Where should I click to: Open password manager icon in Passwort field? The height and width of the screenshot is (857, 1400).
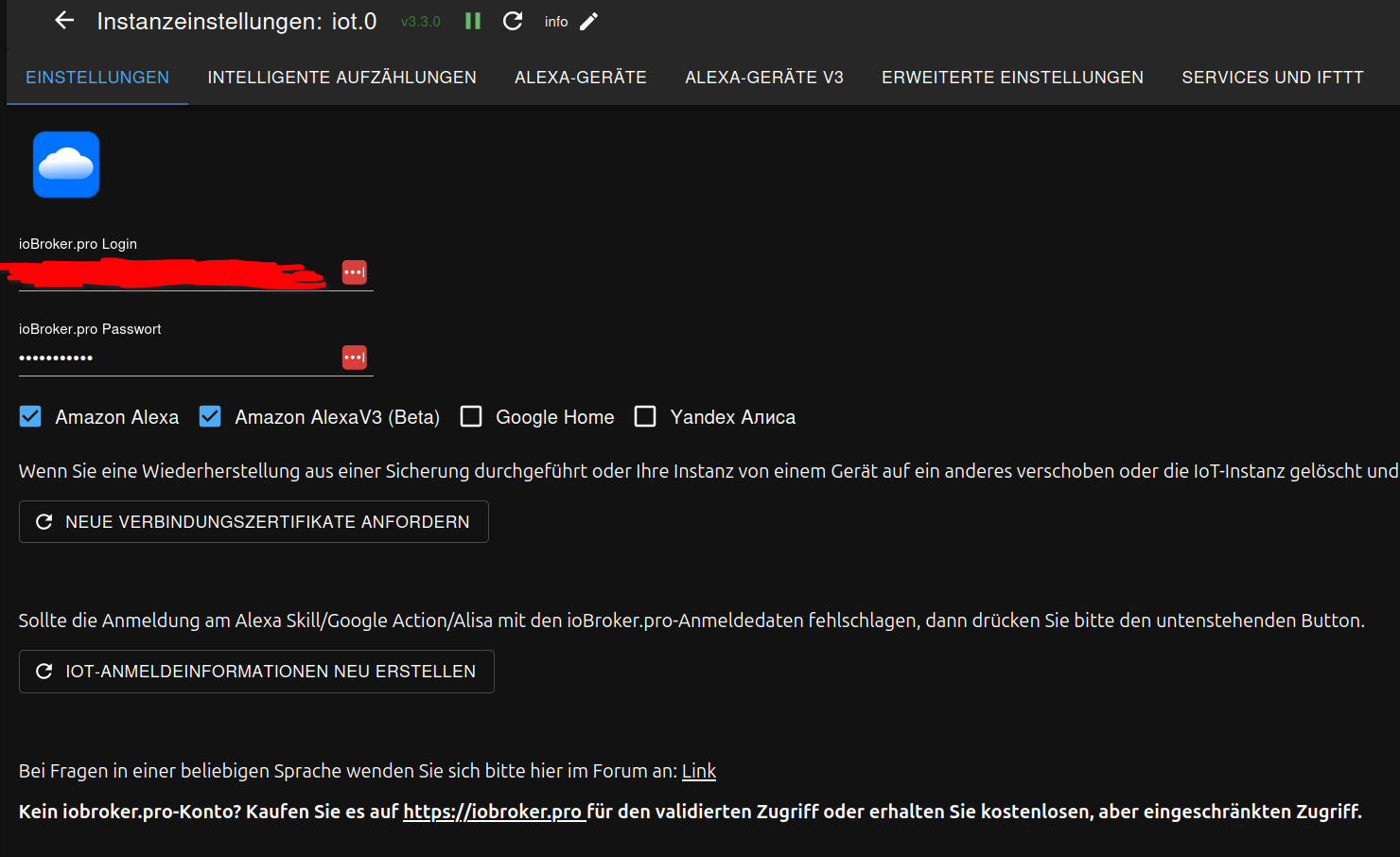coord(355,358)
